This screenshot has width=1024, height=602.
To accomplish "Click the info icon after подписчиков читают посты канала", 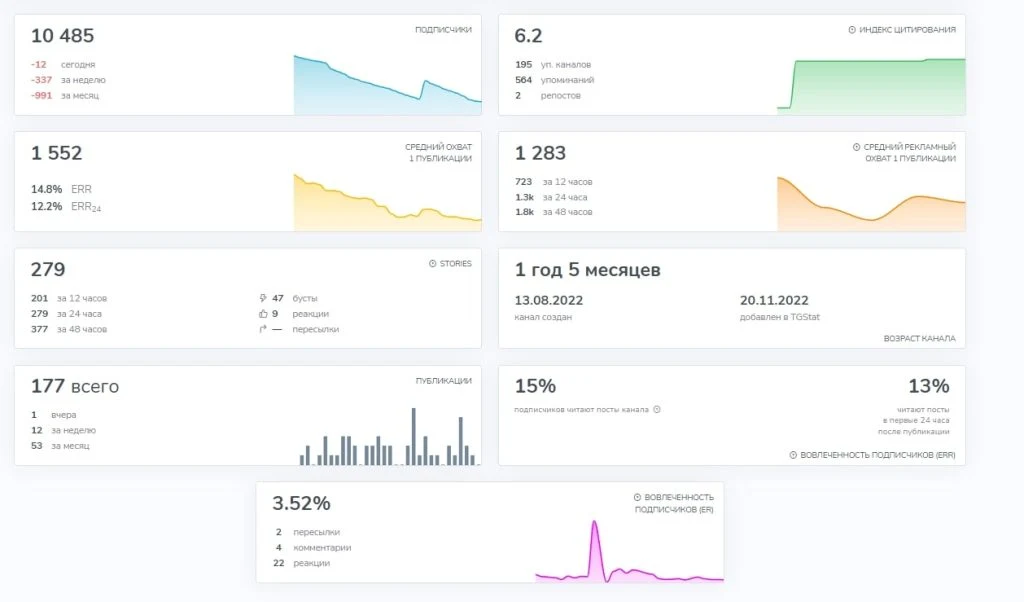I will click(657, 409).
